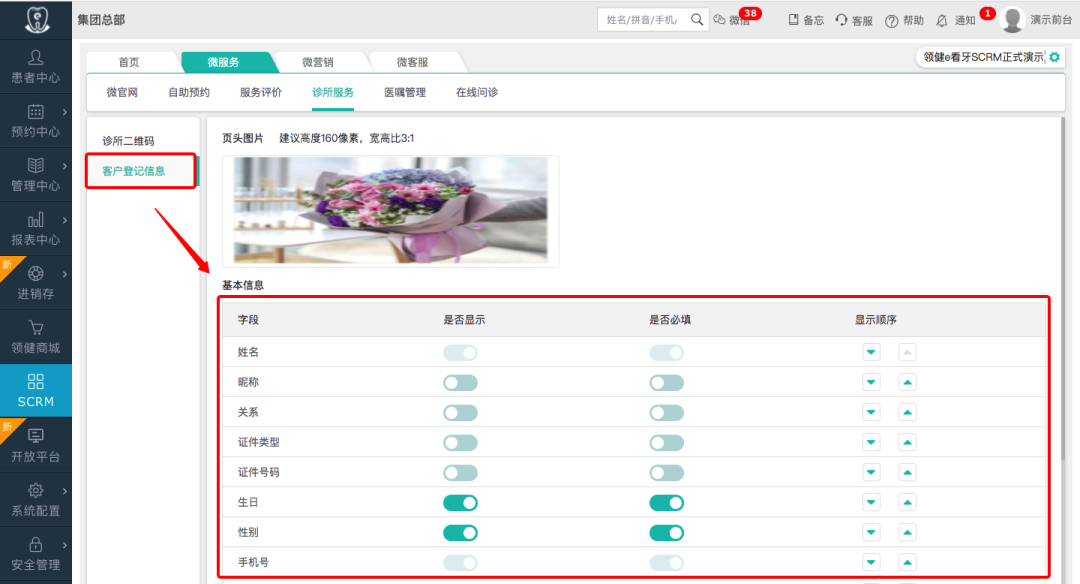Disable 是否显示 for 生日
This screenshot has height=584, width=1080.
pos(460,503)
